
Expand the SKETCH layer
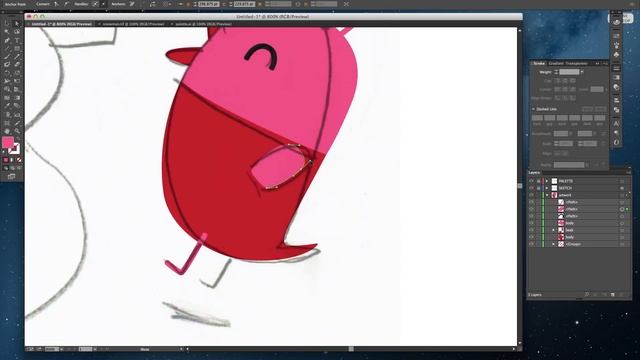547,188
